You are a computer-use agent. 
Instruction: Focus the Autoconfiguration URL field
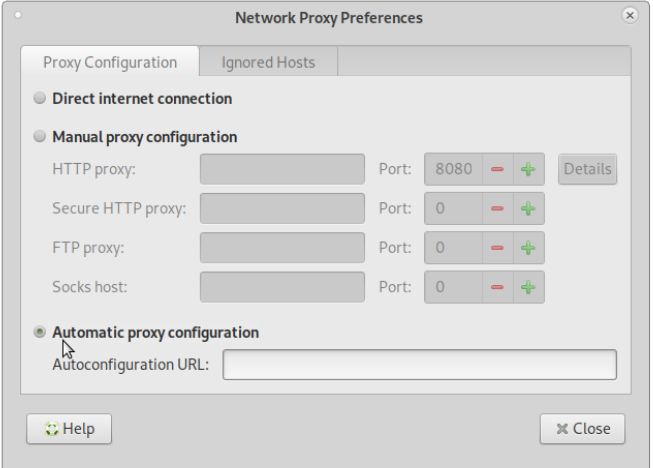pyautogui.click(x=420, y=364)
